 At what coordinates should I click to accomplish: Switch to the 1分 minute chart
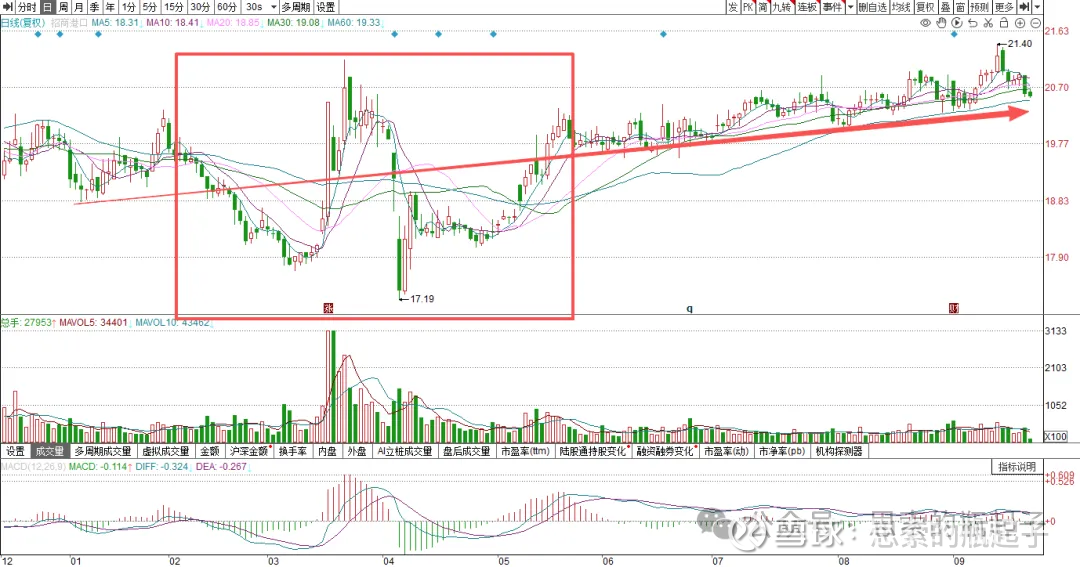coord(129,7)
